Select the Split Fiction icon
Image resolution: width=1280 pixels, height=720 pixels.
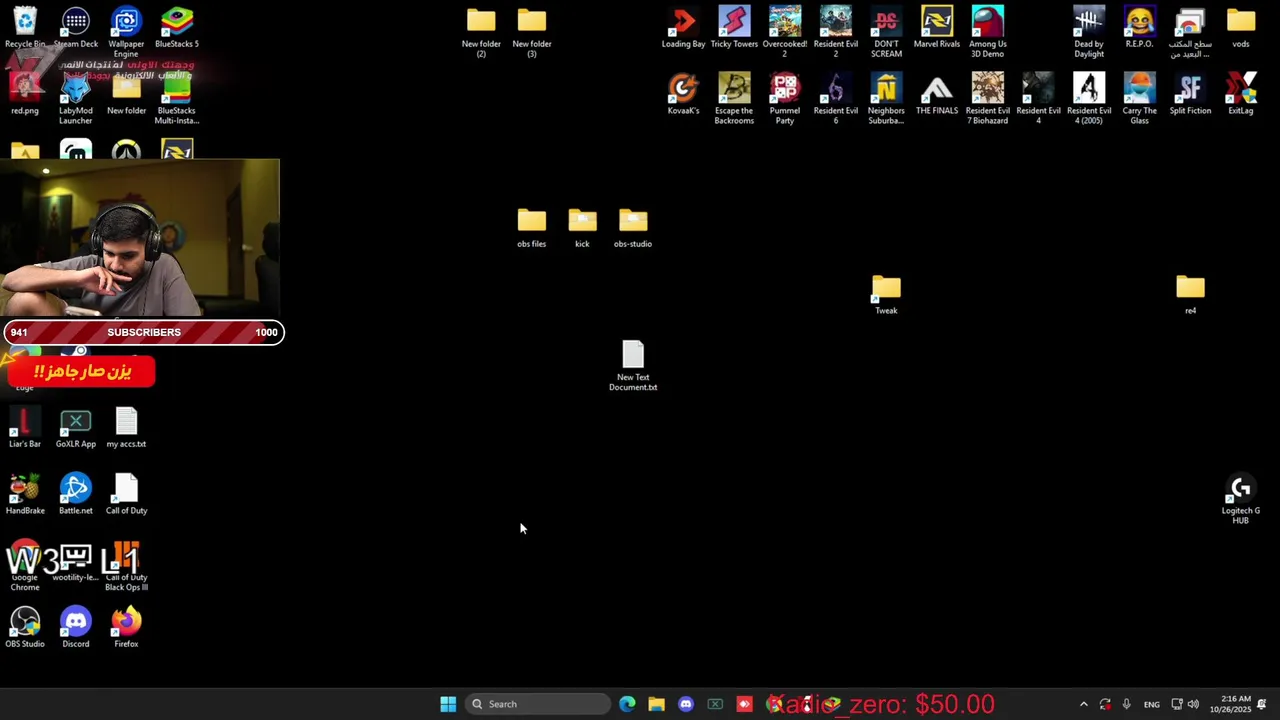pos(1190,94)
